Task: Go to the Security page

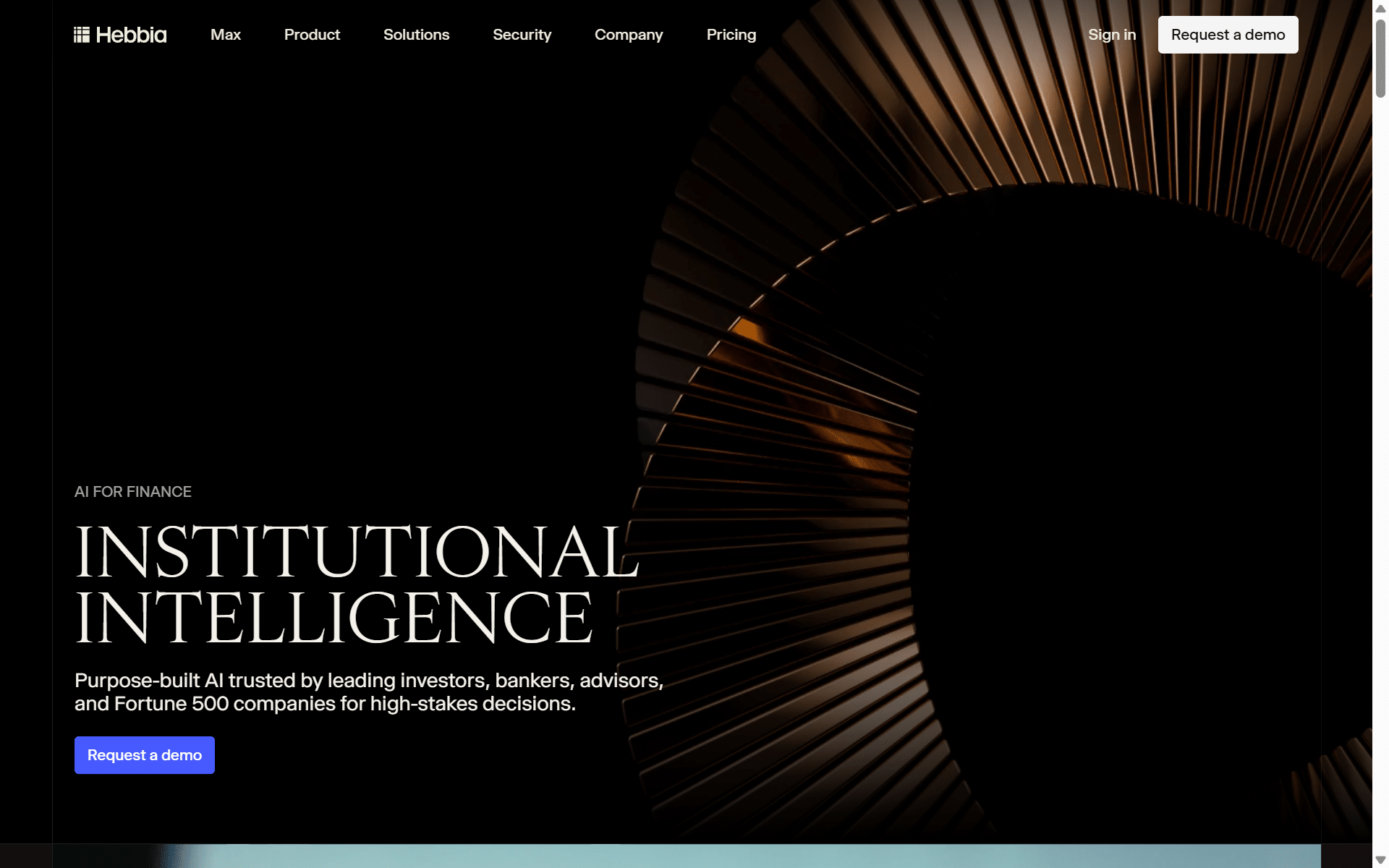Action: [522, 35]
